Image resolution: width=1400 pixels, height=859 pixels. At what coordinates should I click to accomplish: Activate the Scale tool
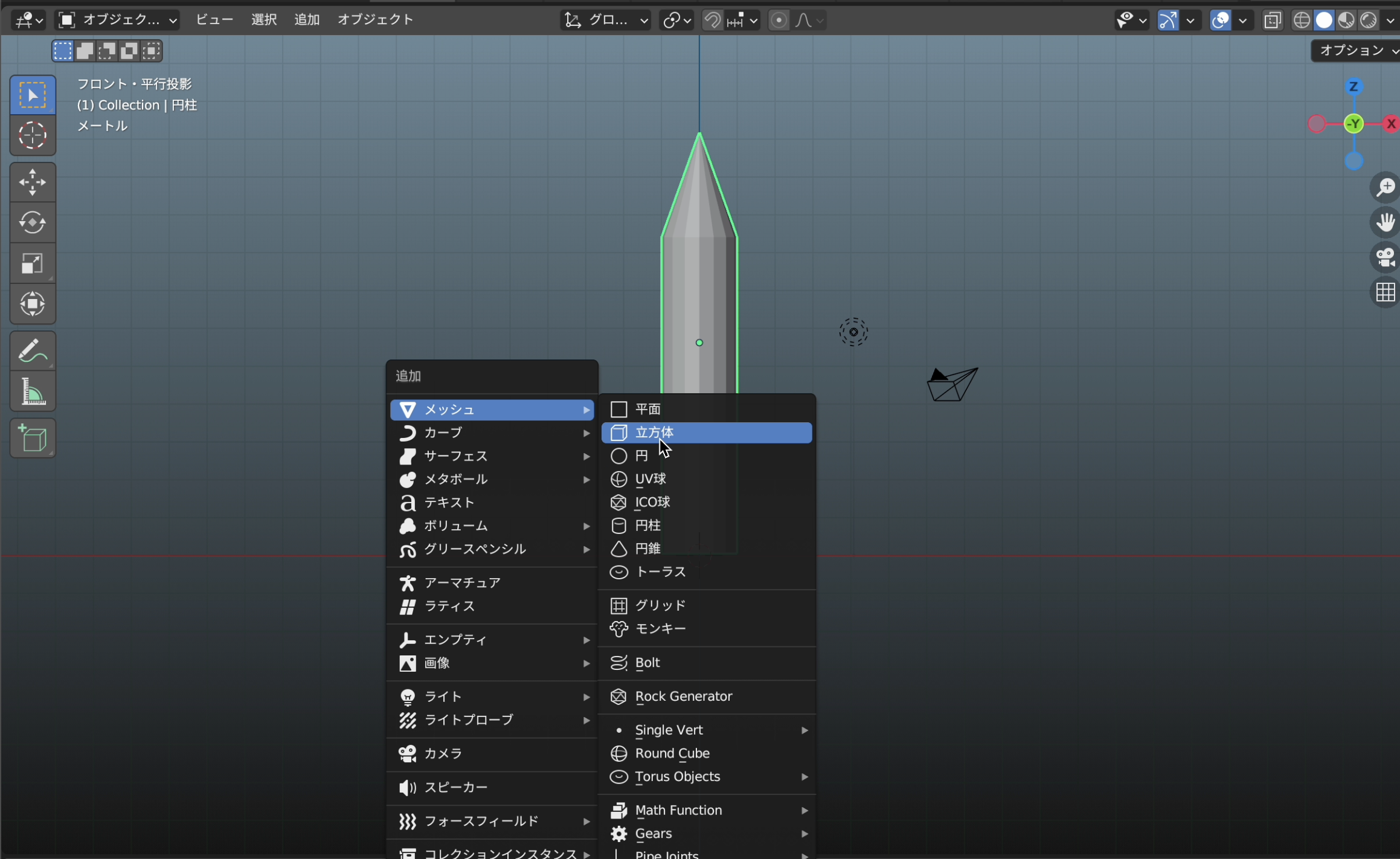click(x=33, y=263)
